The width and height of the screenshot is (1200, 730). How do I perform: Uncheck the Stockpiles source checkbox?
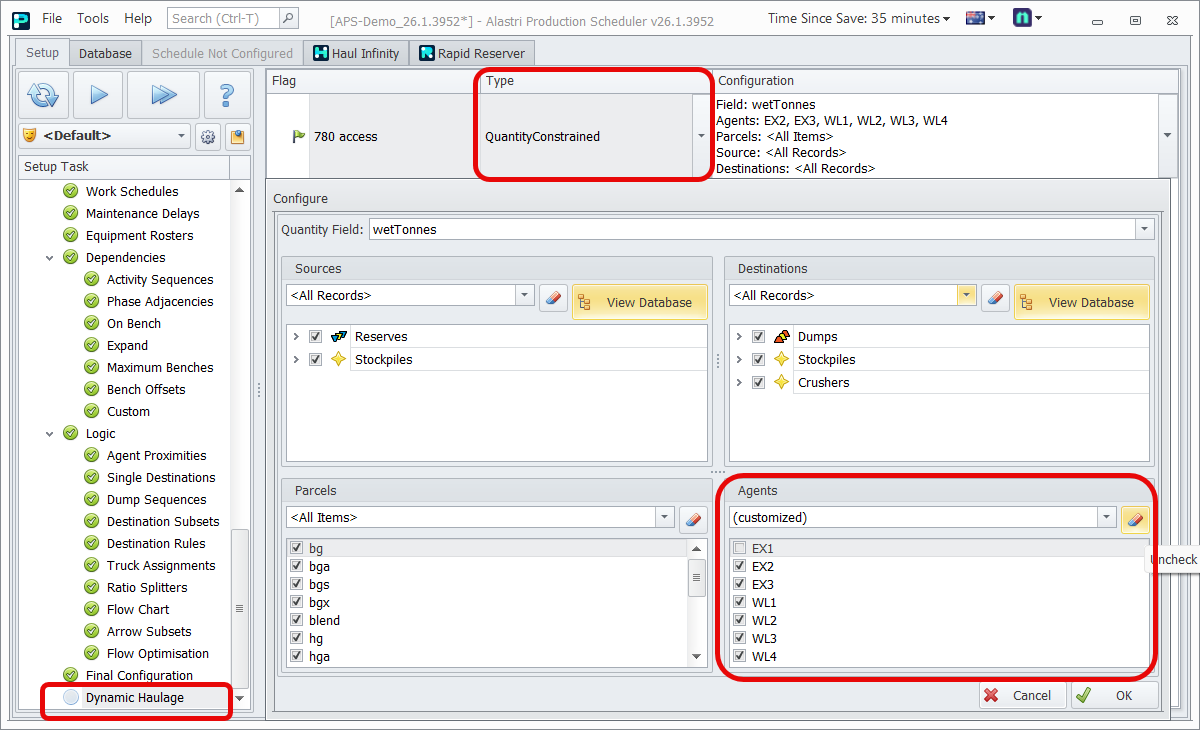pyautogui.click(x=316, y=359)
